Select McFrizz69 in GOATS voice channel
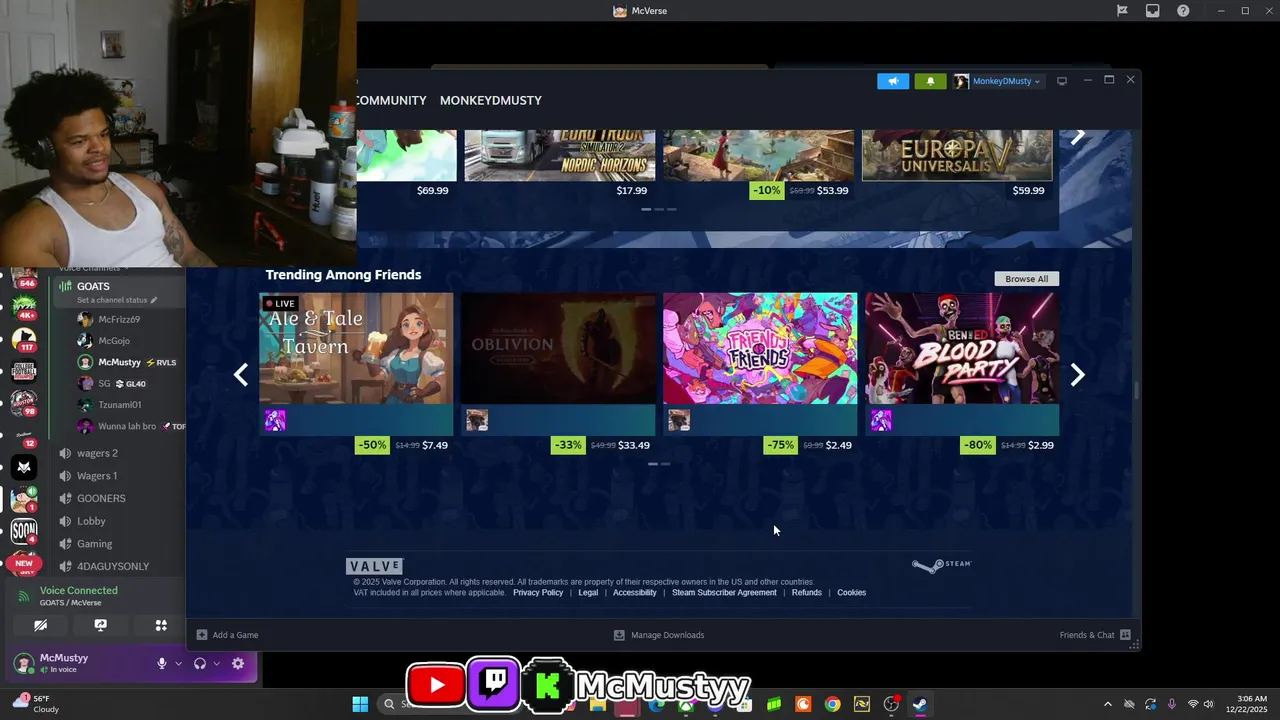Screen dimensions: 1280x720 [x=119, y=320]
